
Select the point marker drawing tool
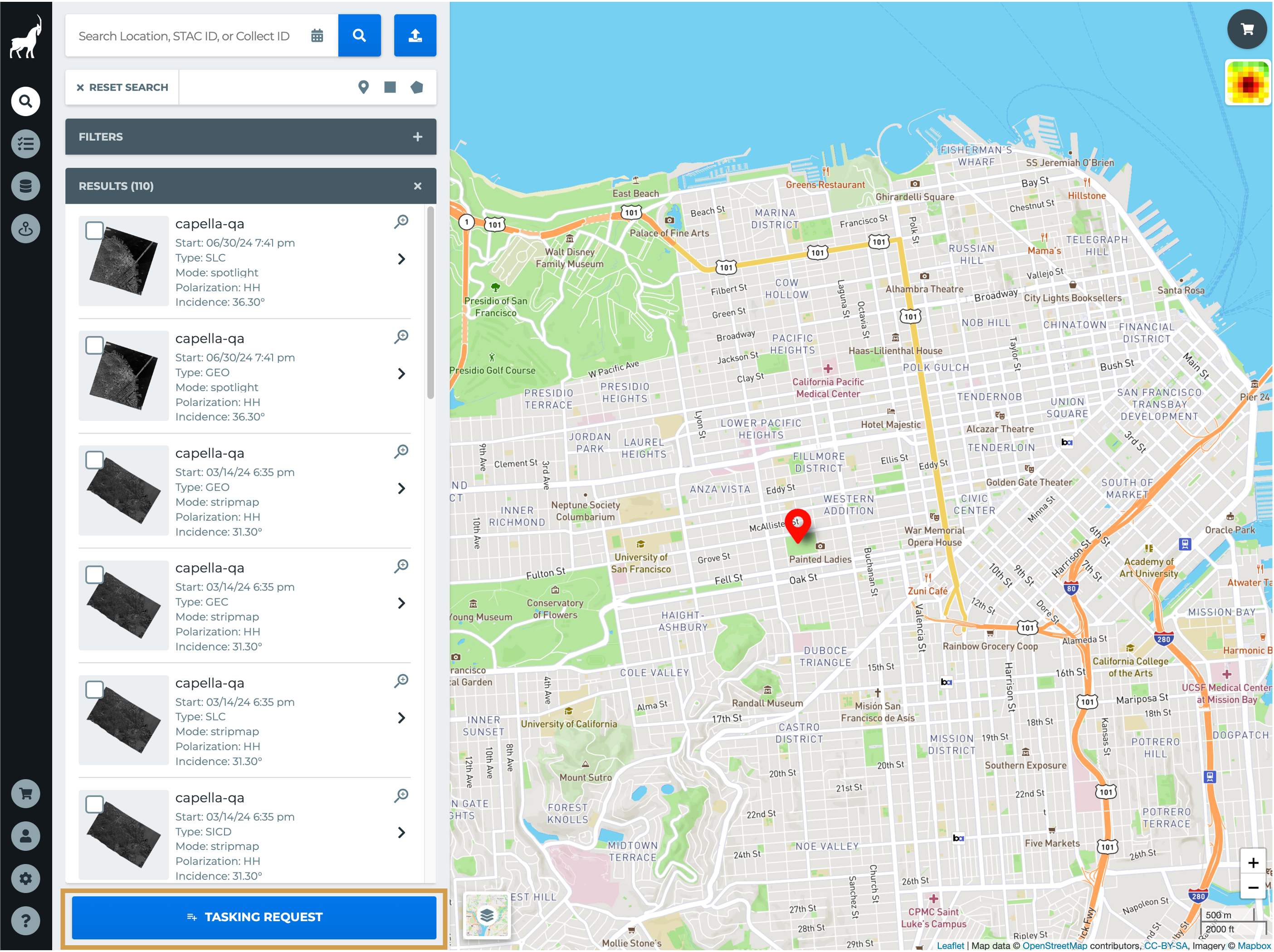click(x=363, y=87)
